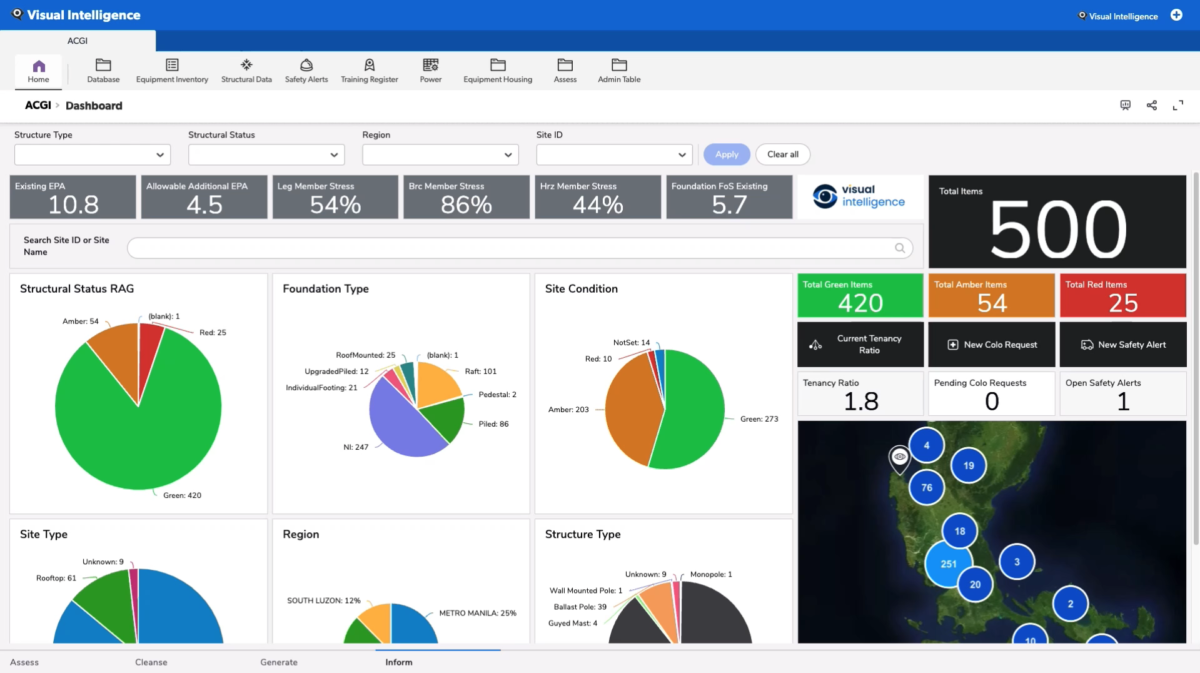Click New Colo Request tile
1200x673 pixels.
(991, 344)
